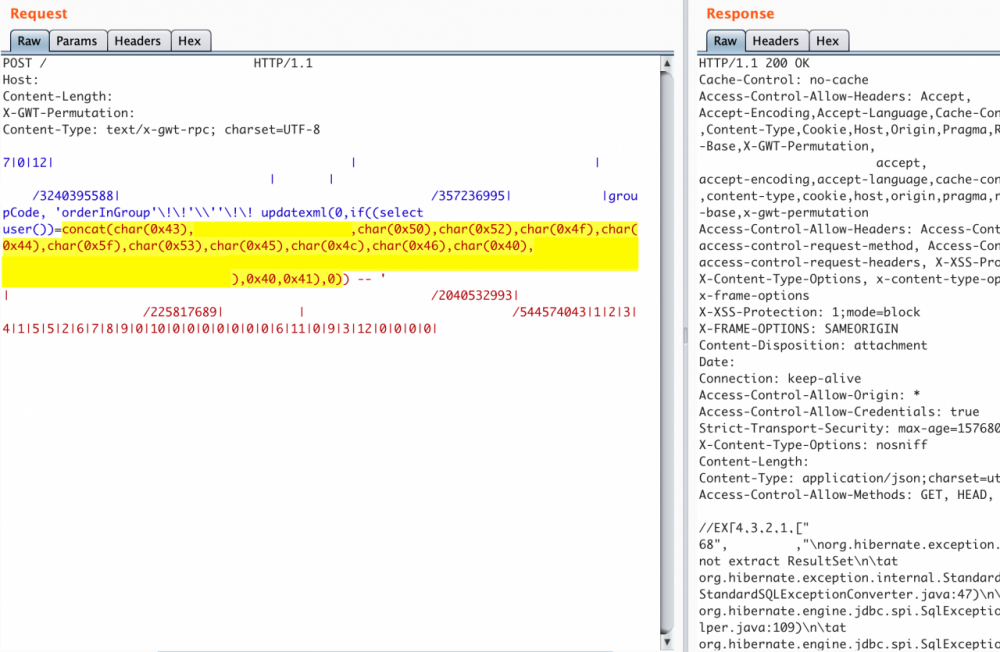Screen dimensions: 1000x652
Task: Open the Request Params tab
Action: point(77,41)
